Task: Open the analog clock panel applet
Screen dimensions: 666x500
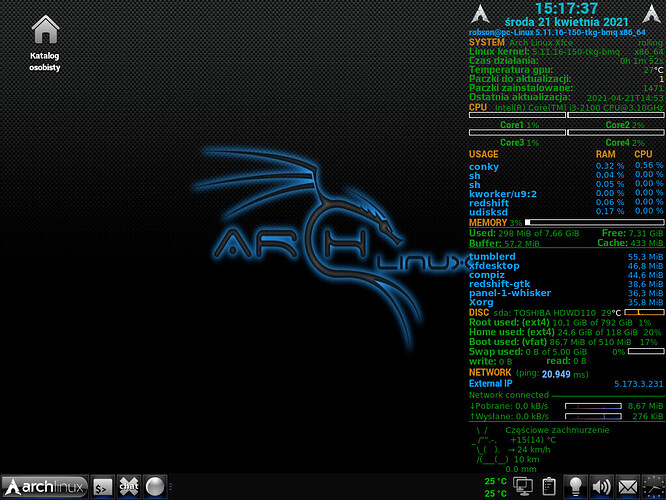Action: [x=654, y=486]
